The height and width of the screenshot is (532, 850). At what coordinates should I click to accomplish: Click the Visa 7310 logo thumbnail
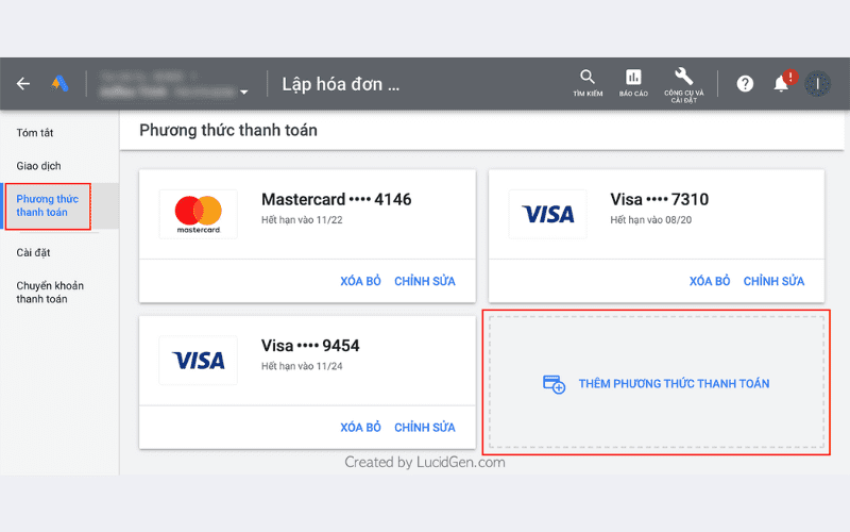[x=548, y=214]
